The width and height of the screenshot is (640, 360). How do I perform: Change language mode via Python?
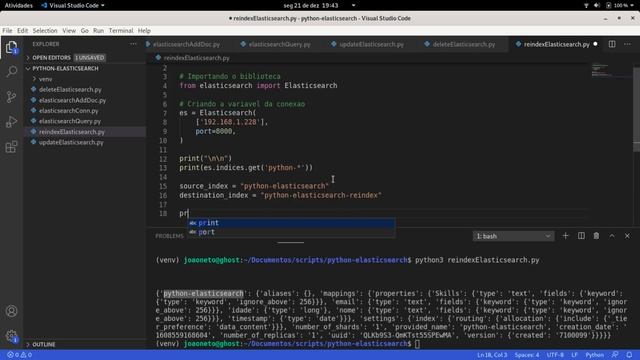point(594,355)
